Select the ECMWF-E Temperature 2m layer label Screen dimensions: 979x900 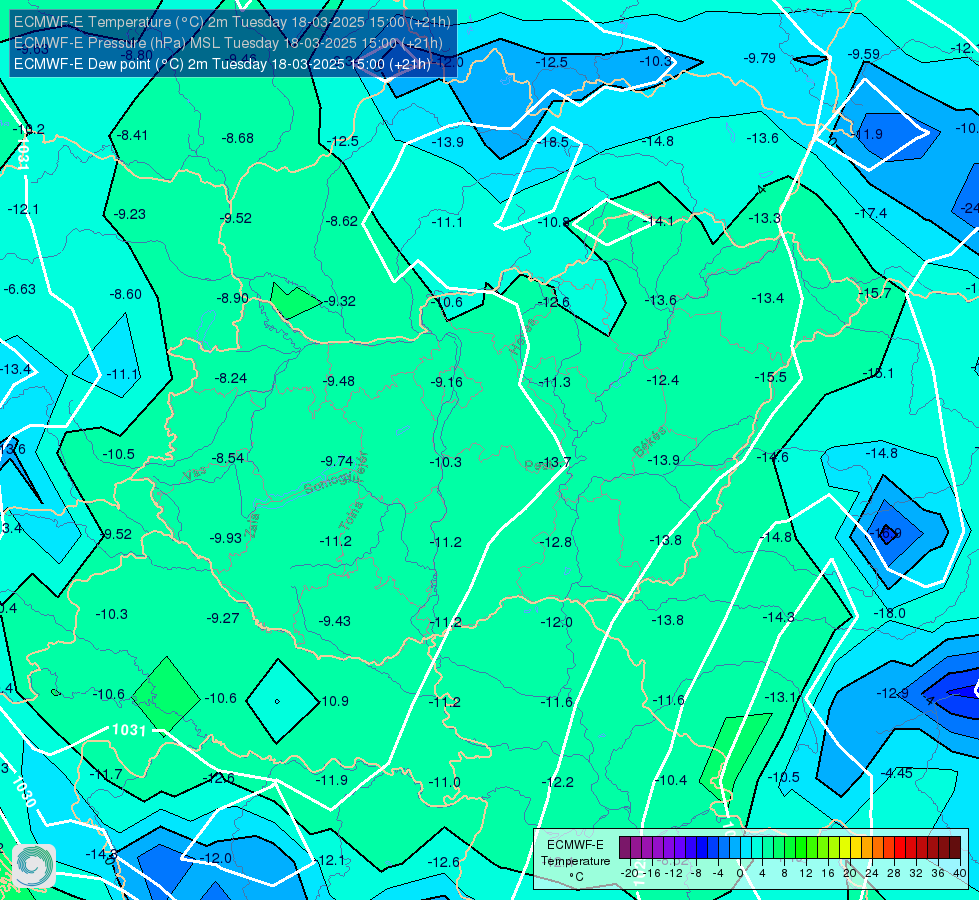[232, 22]
